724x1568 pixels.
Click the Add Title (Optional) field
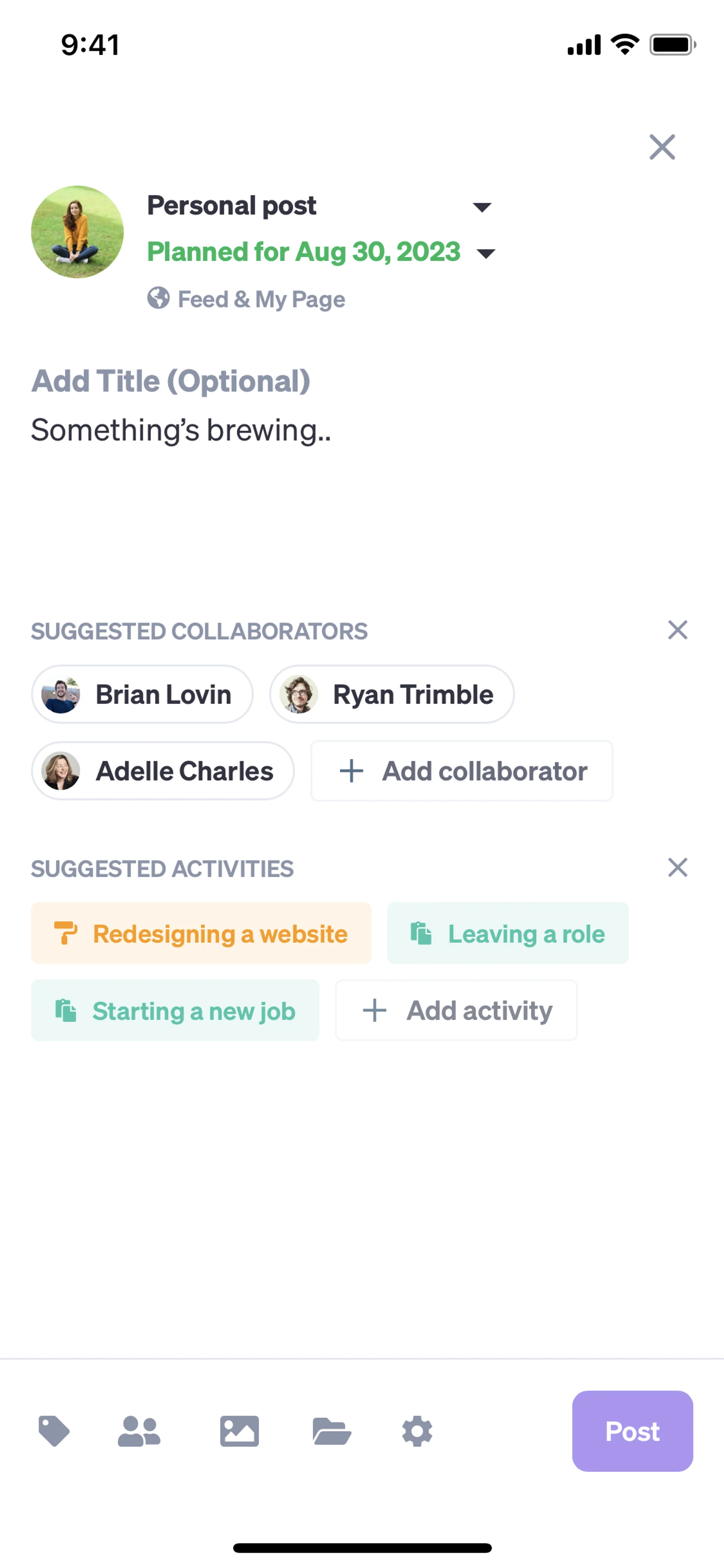pos(171,382)
